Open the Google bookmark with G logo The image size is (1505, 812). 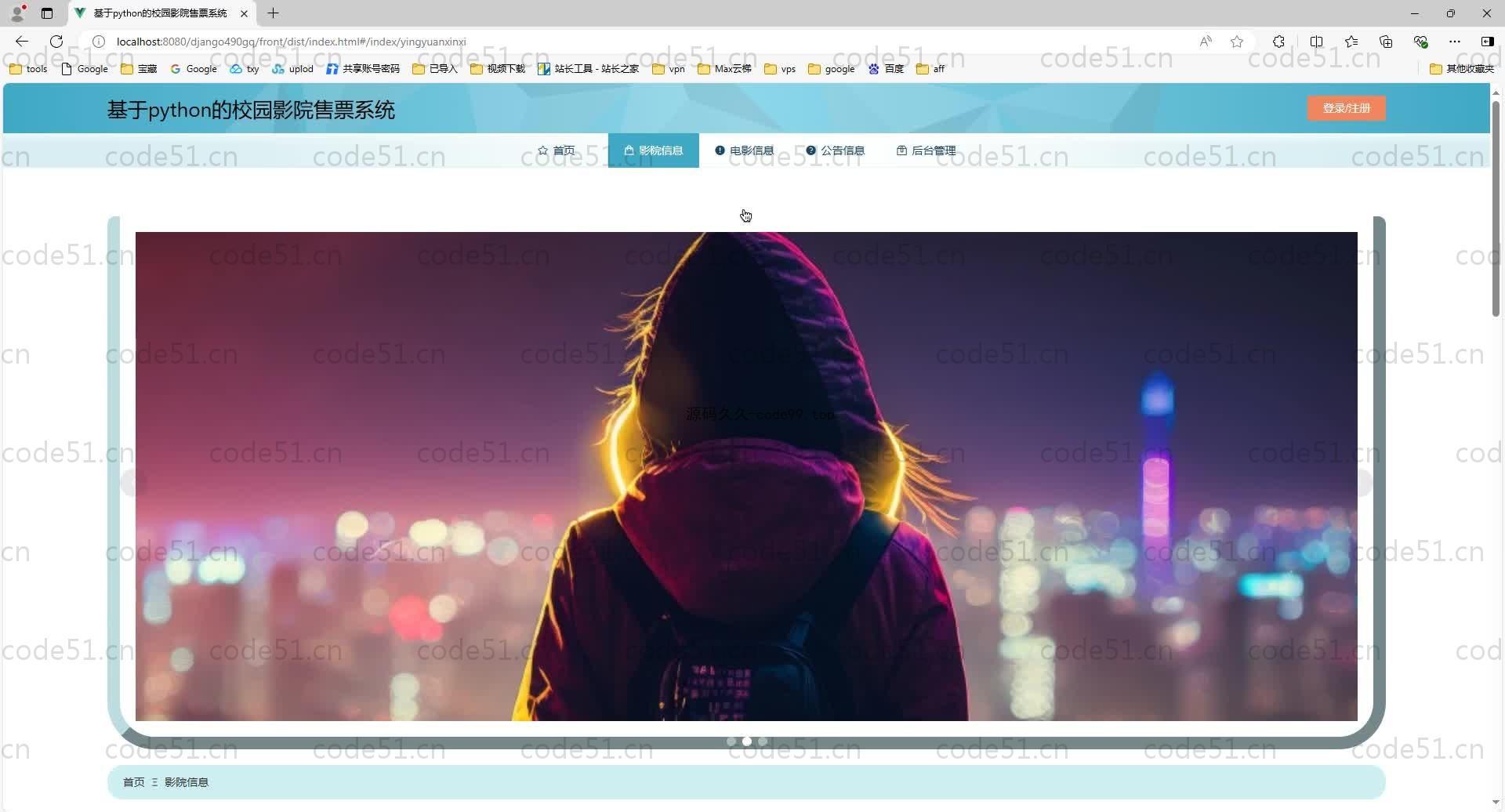pyautogui.click(x=194, y=69)
